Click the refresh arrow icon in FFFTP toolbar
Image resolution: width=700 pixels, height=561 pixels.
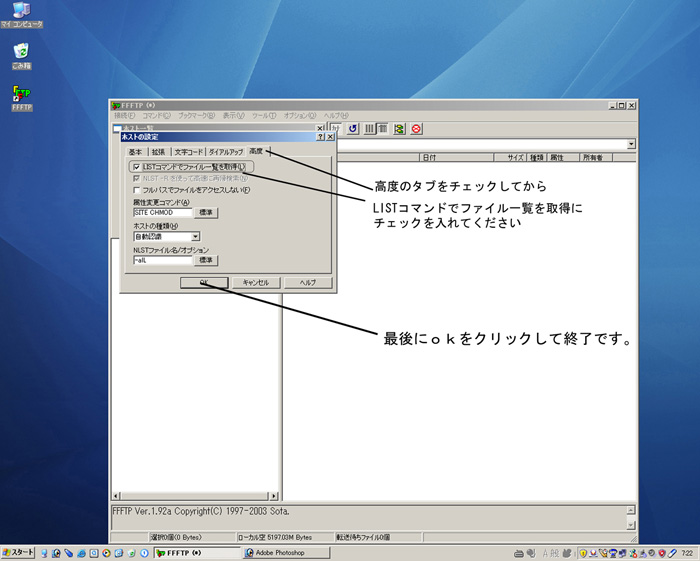click(x=353, y=129)
